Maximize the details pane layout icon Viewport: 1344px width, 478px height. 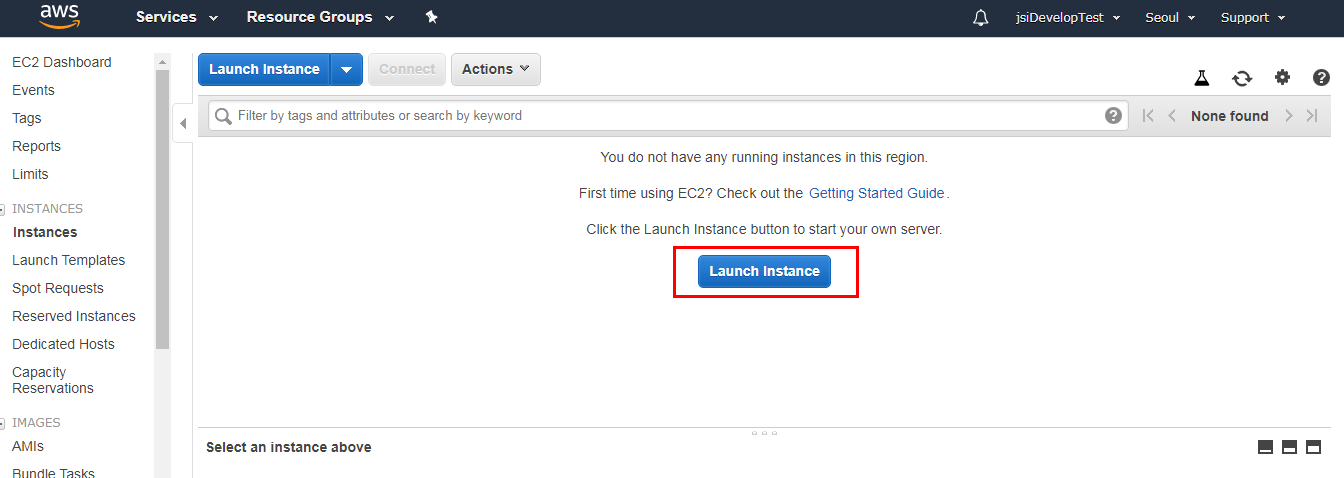point(1314,447)
